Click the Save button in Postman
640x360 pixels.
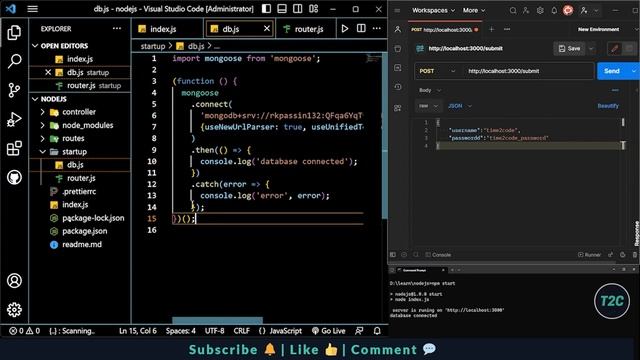pyautogui.click(x=570, y=49)
